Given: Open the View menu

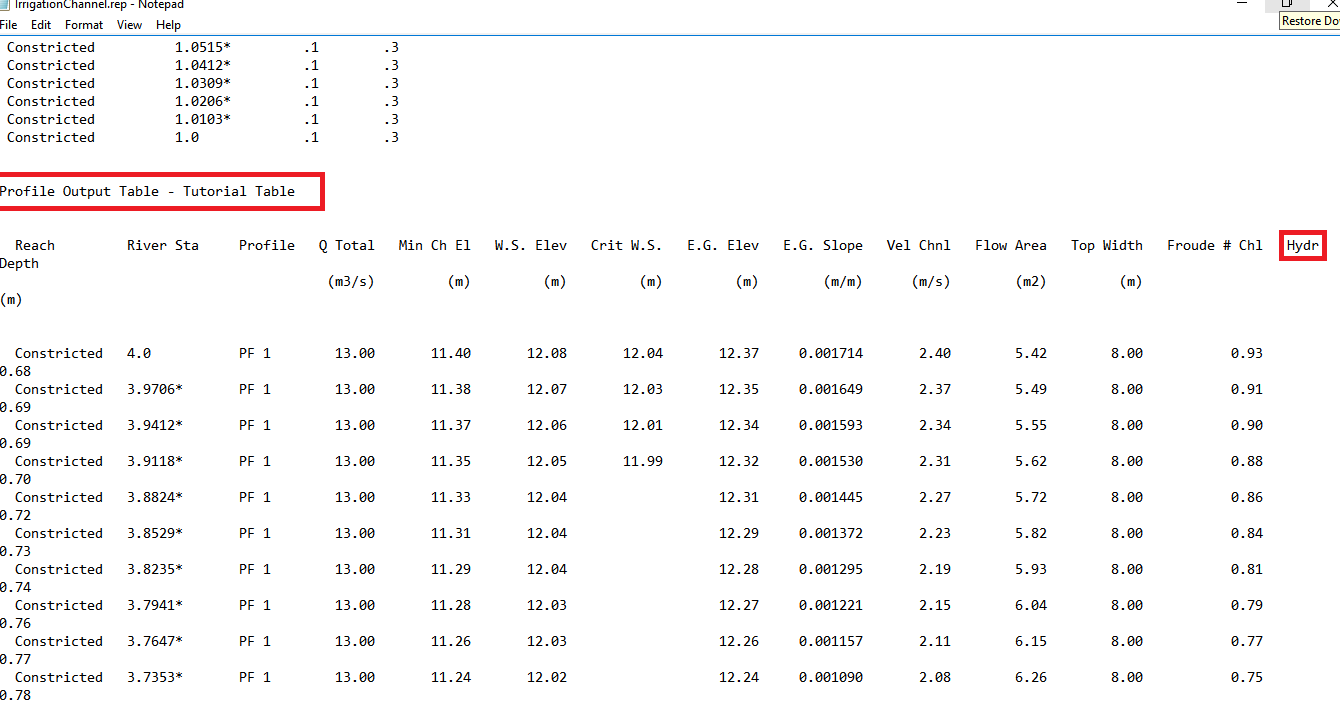Looking at the screenshot, I should point(129,25).
